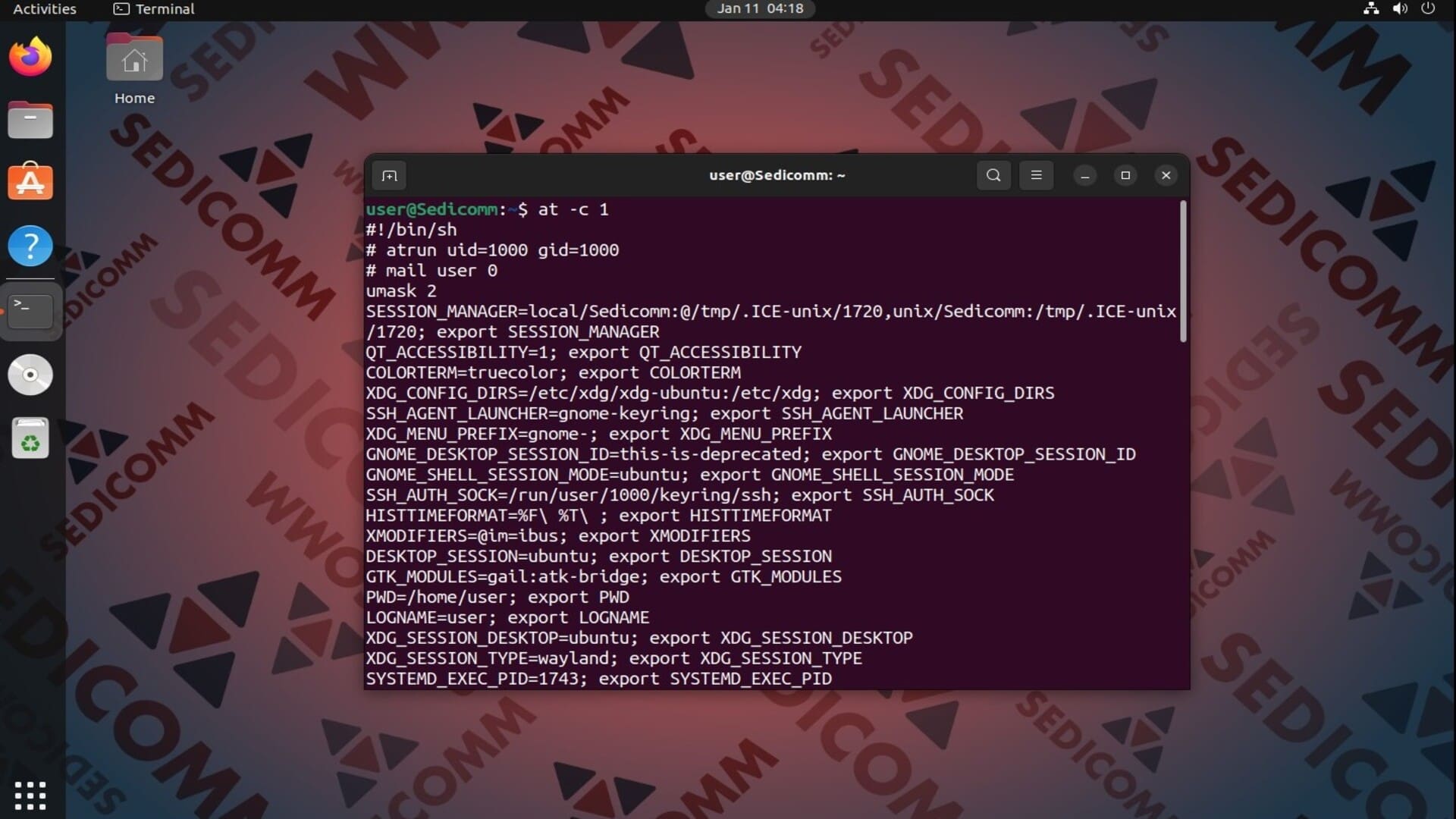The width and height of the screenshot is (1456, 819).
Task: Open the date and time calendar
Action: pyautogui.click(x=760, y=9)
